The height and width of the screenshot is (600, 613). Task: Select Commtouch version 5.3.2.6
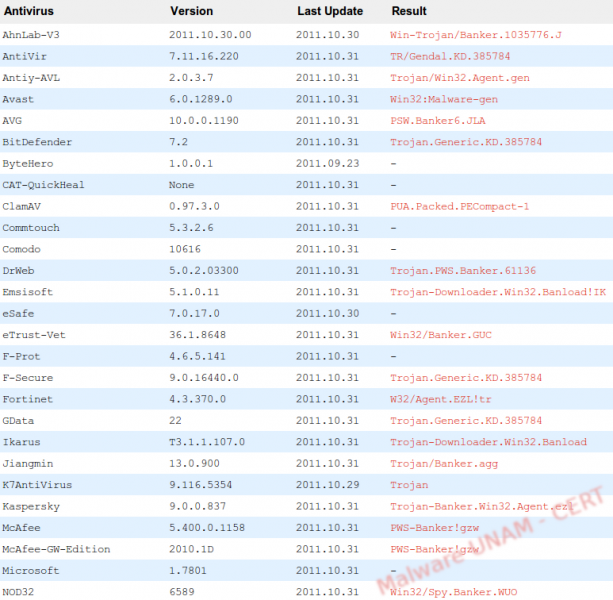point(191,228)
